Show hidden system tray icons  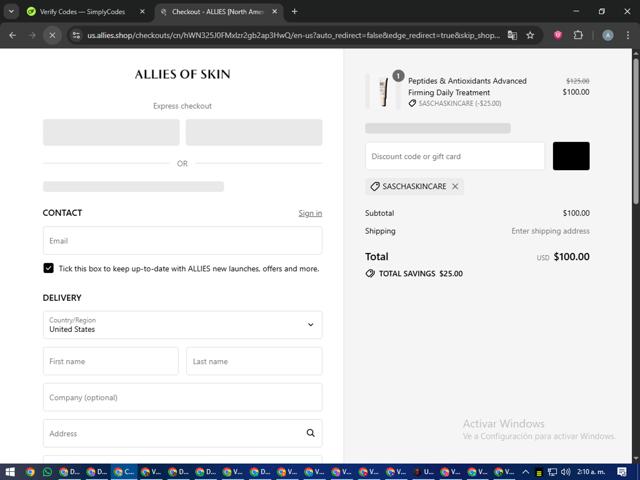tap(526, 472)
